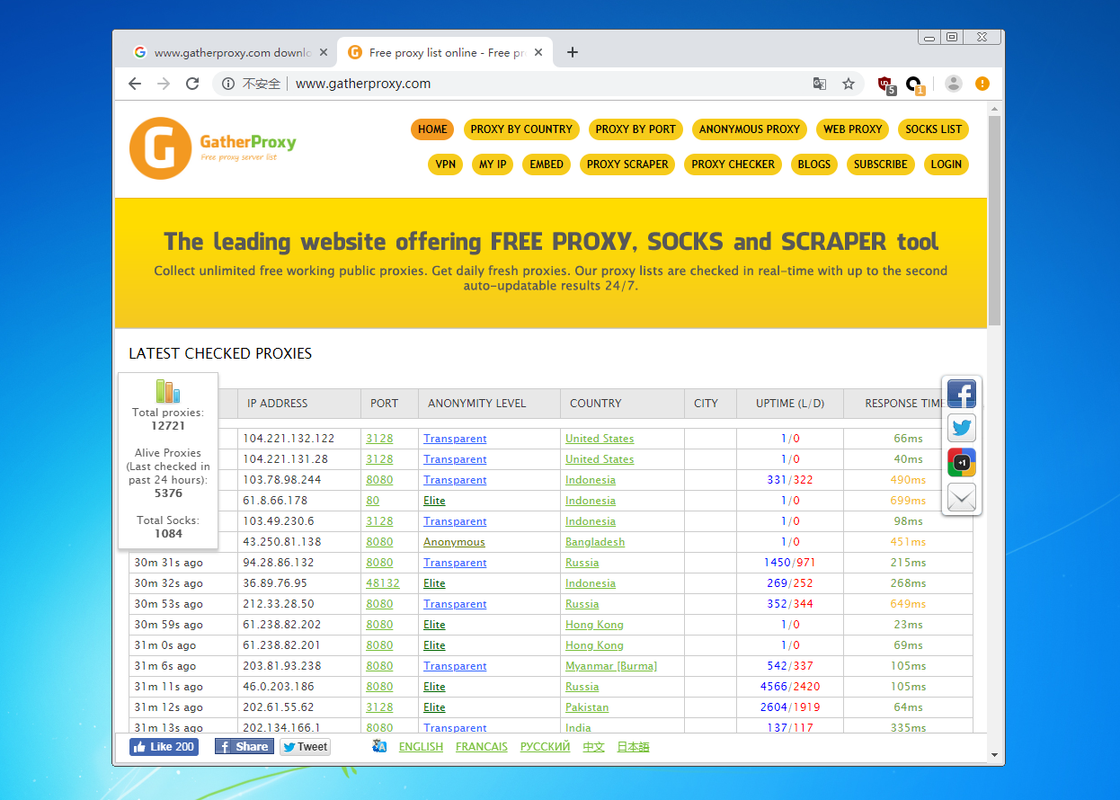The height and width of the screenshot is (800, 1120).
Task: Open the VPN page
Action: [x=446, y=164]
